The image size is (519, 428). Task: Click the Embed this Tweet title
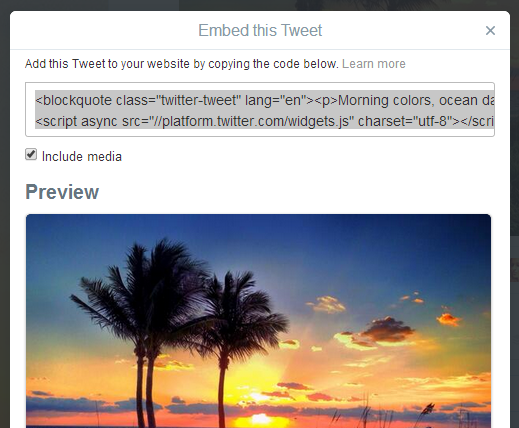(260, 30)
